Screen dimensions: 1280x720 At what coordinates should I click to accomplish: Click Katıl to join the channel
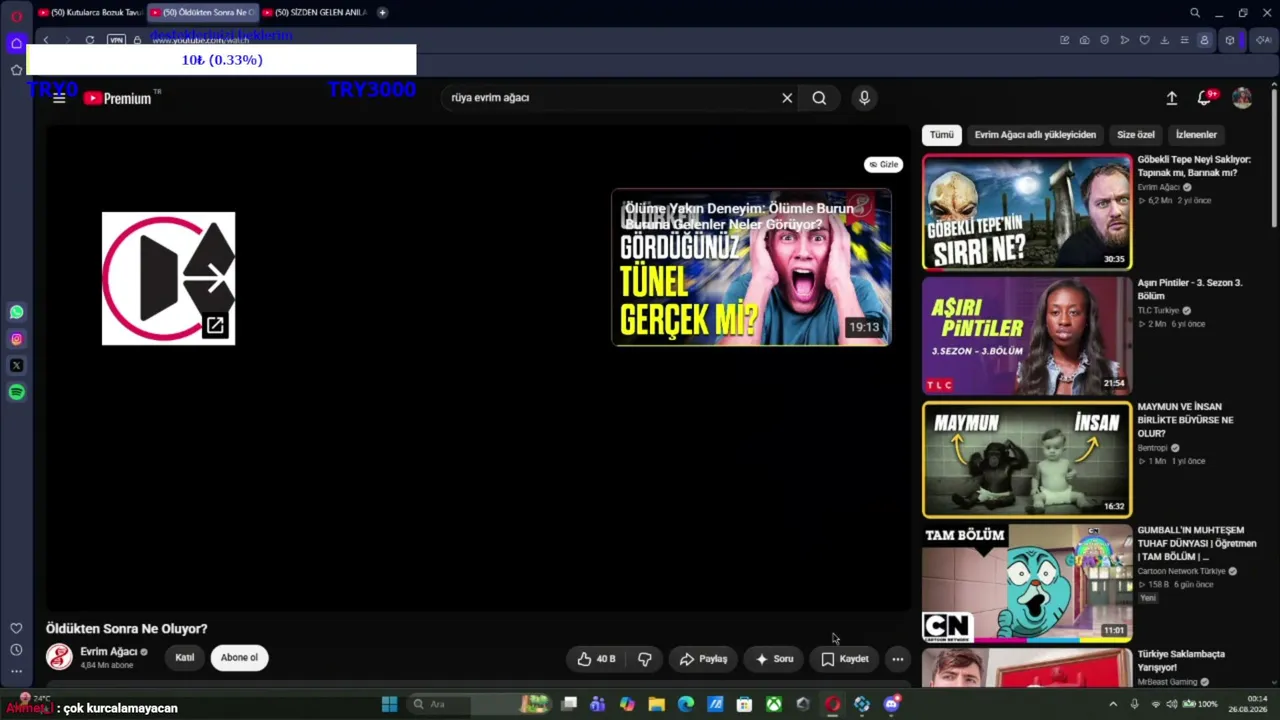(x=185, y=657)
